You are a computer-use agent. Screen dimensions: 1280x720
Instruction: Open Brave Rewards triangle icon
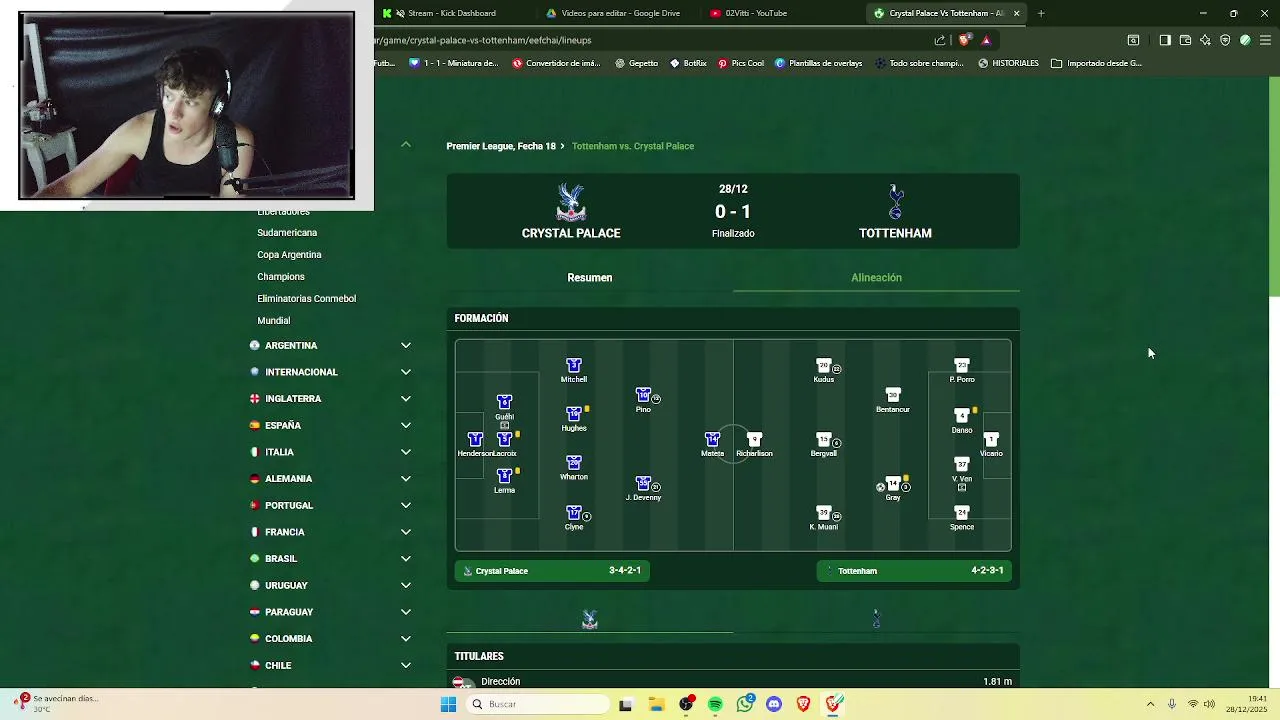click(x=986, y=40)
